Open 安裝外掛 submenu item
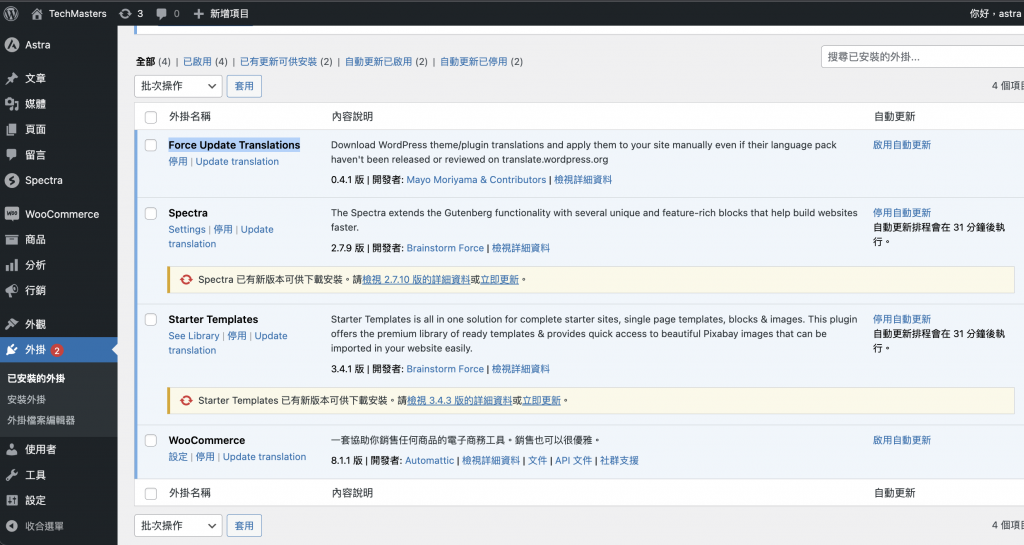Screen dimensions: 1024x545 pos(26,399)
